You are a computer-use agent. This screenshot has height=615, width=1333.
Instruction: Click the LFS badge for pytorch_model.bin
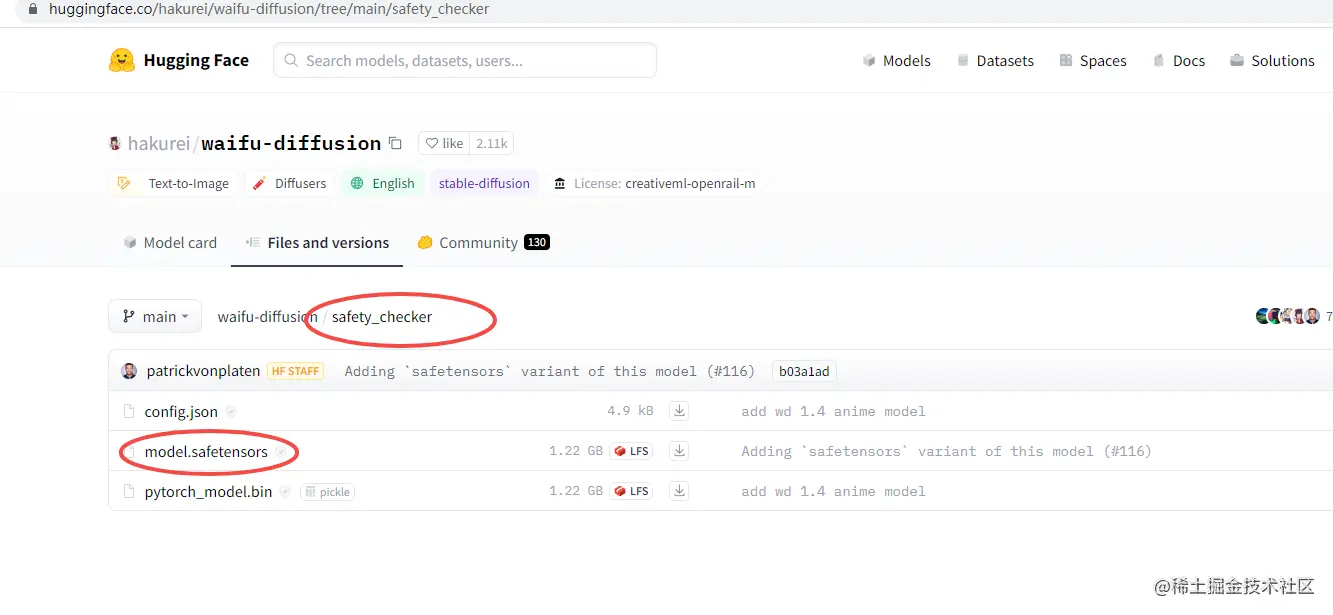[x=631, y=491]
